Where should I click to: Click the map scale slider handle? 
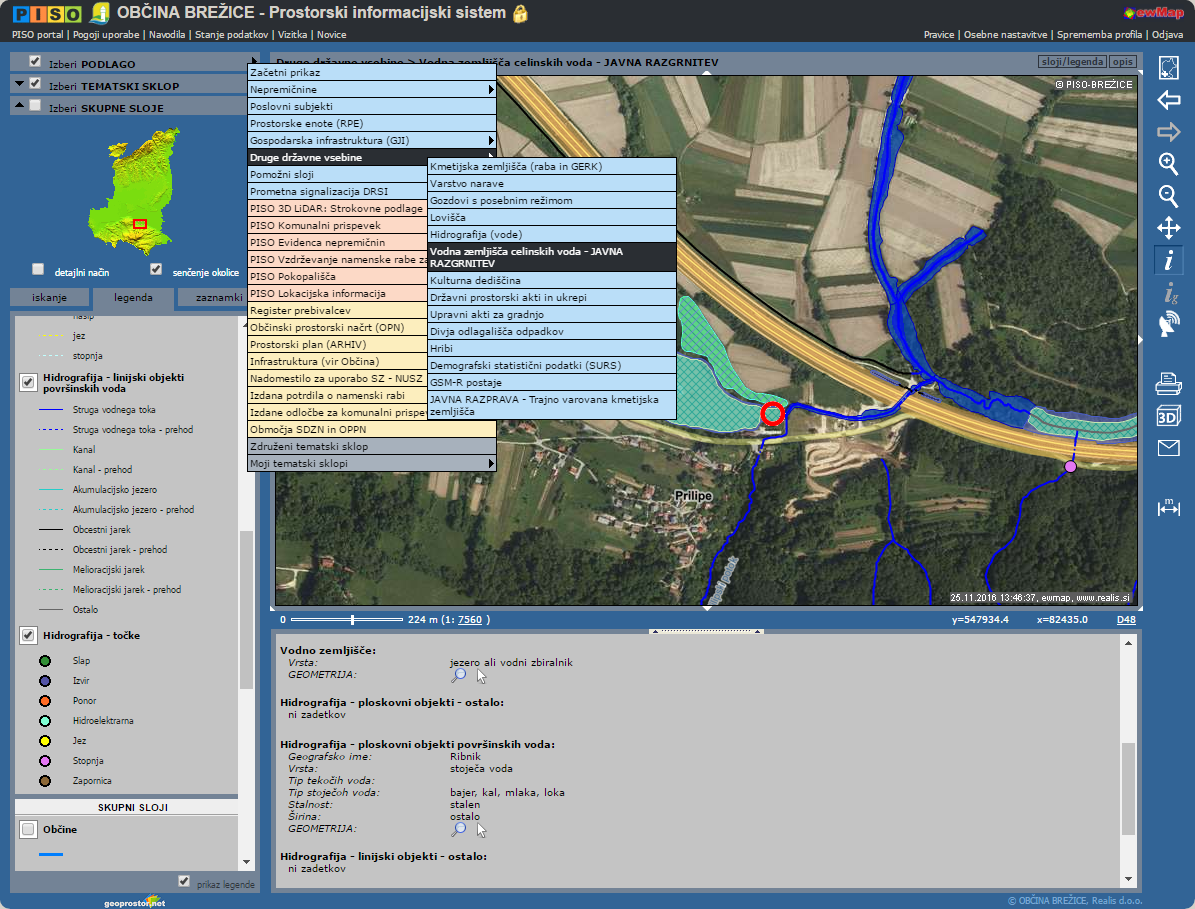click(x=352, y=620)
